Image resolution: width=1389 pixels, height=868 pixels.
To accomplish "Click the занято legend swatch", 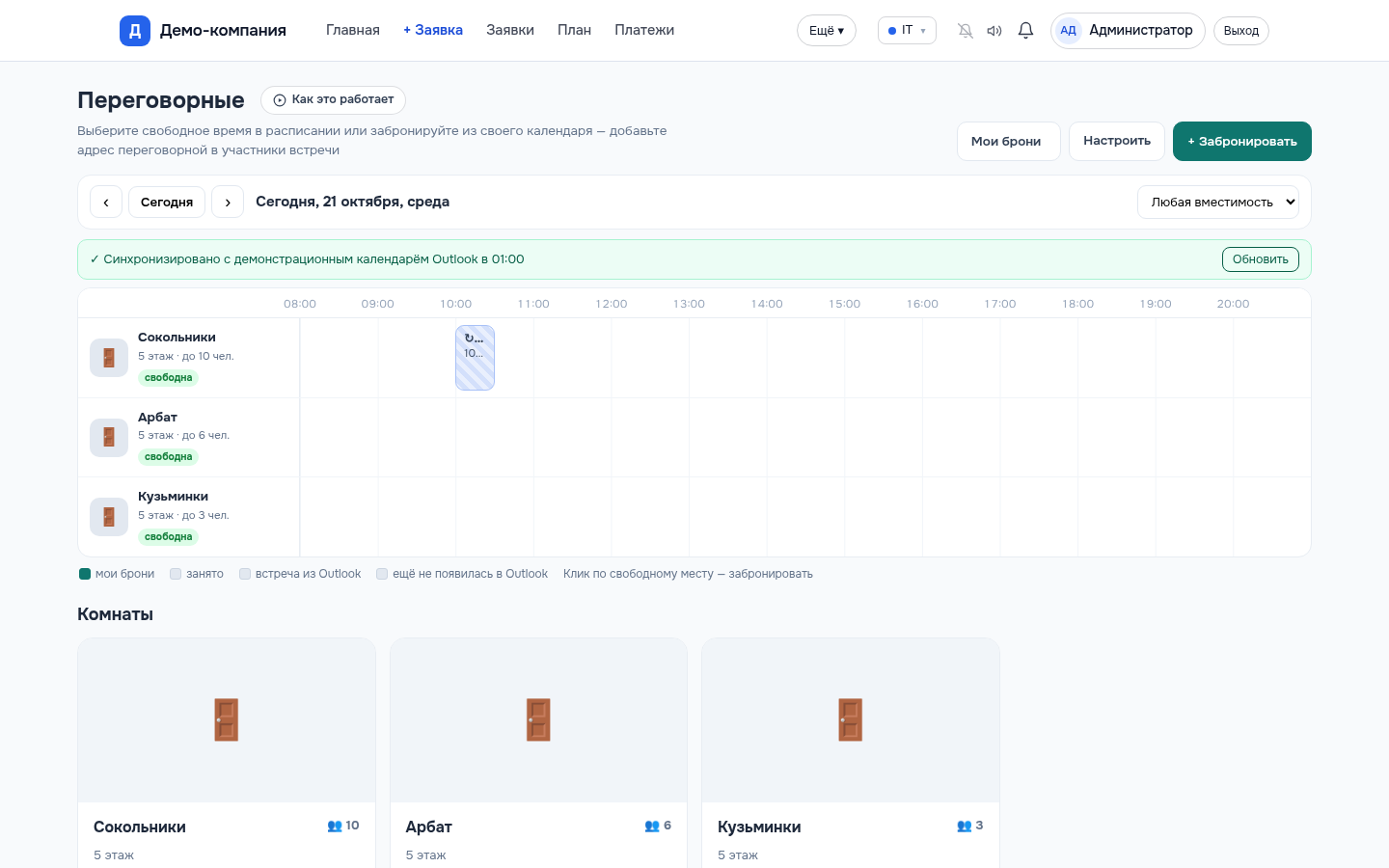I will click(x=176, y=574).
